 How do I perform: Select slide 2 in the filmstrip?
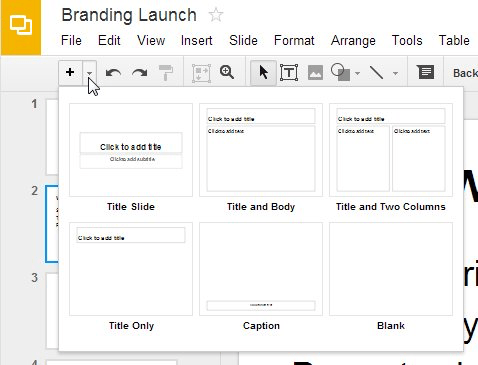coord(52,224)
